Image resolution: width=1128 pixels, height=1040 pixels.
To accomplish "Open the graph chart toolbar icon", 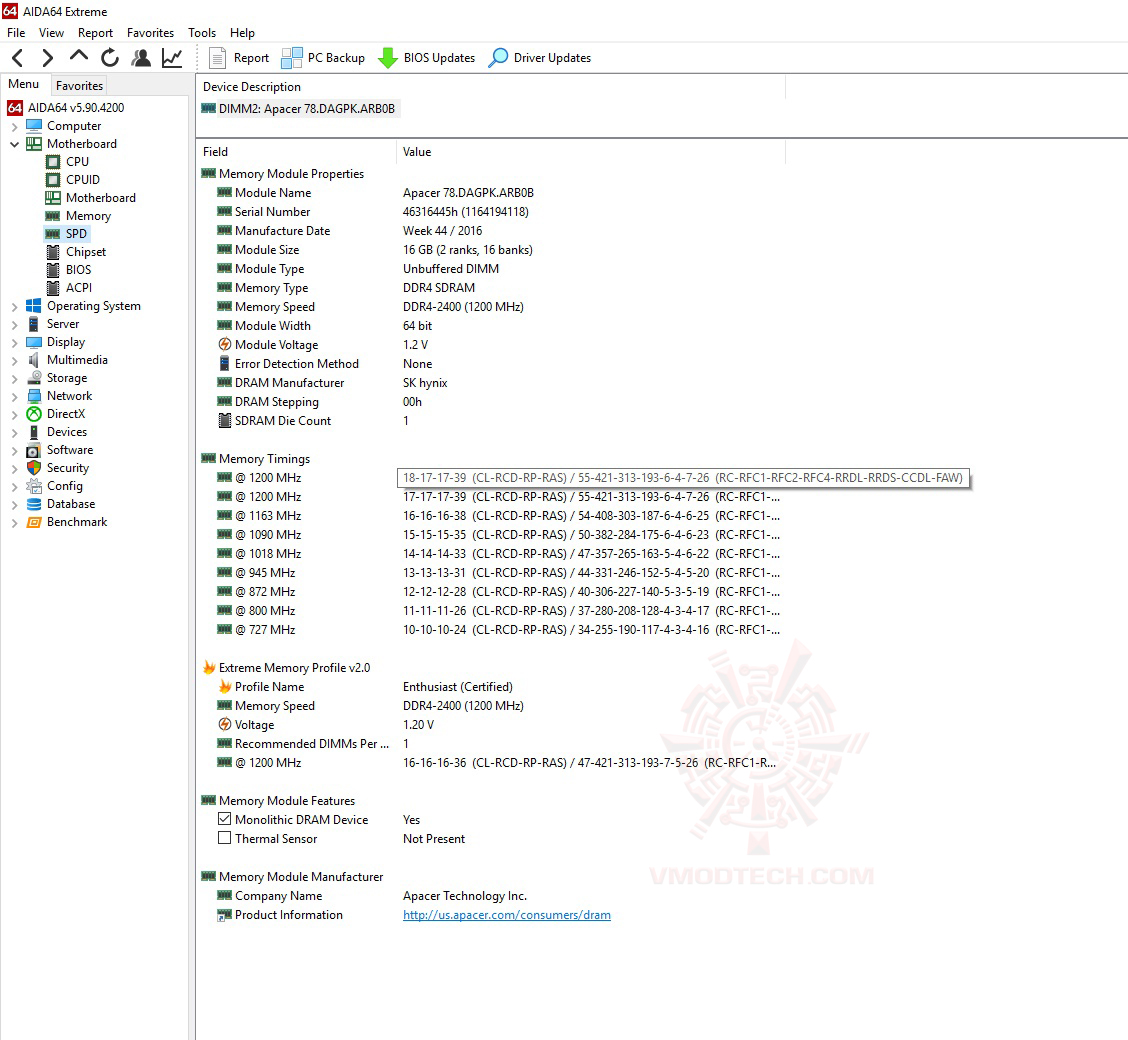I will pyautogui.click(x=172, y=58).
